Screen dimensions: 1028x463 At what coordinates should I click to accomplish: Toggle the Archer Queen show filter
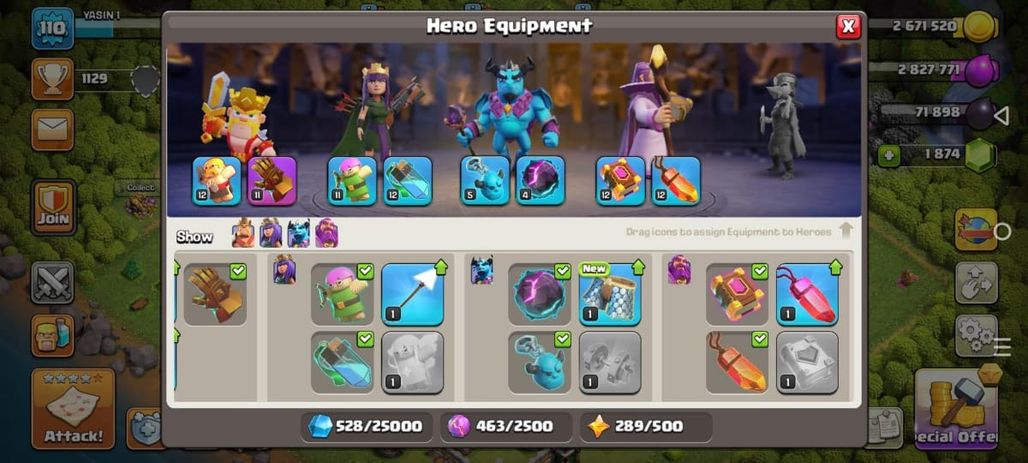271,233
